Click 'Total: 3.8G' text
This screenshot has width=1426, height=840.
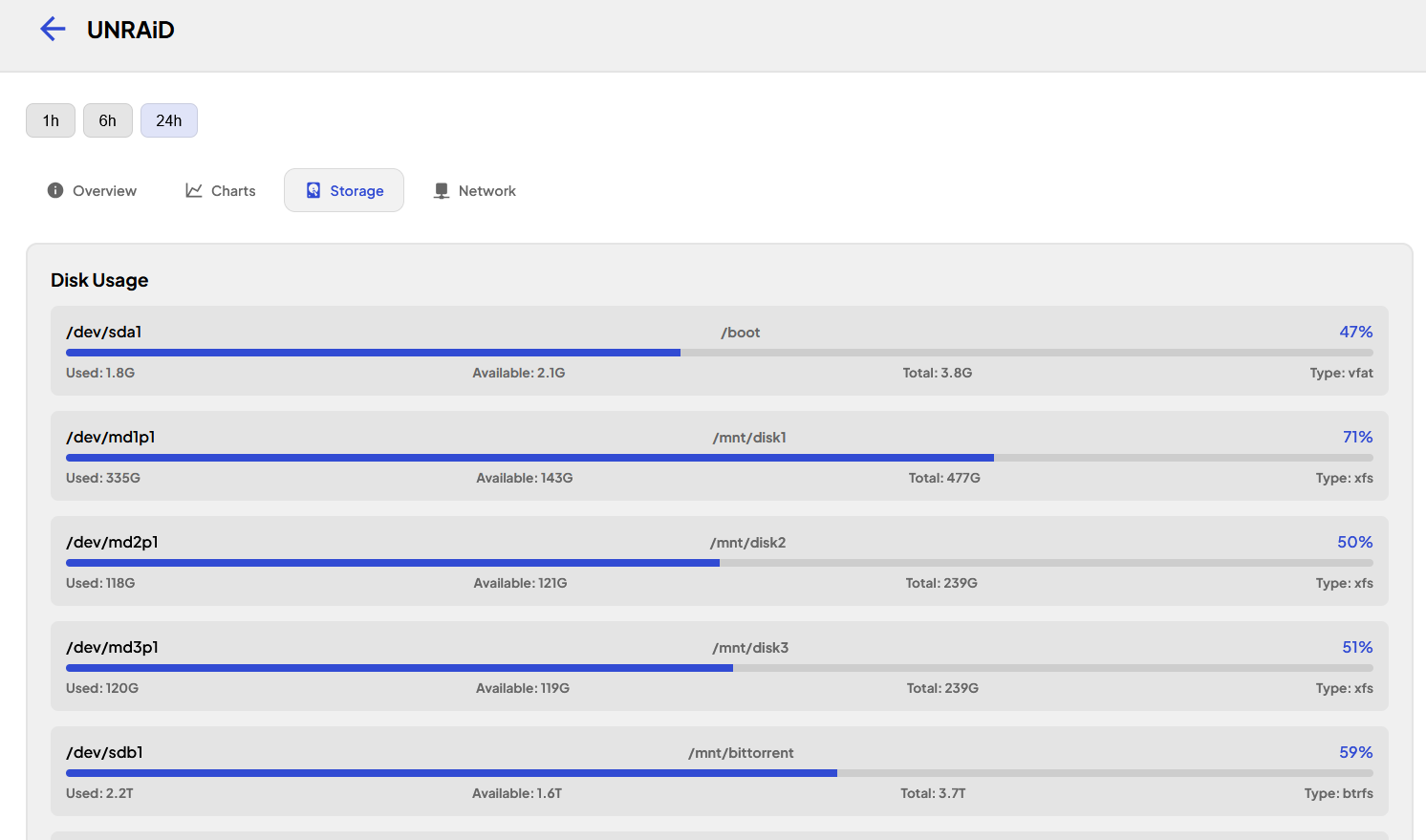point(938,373)
